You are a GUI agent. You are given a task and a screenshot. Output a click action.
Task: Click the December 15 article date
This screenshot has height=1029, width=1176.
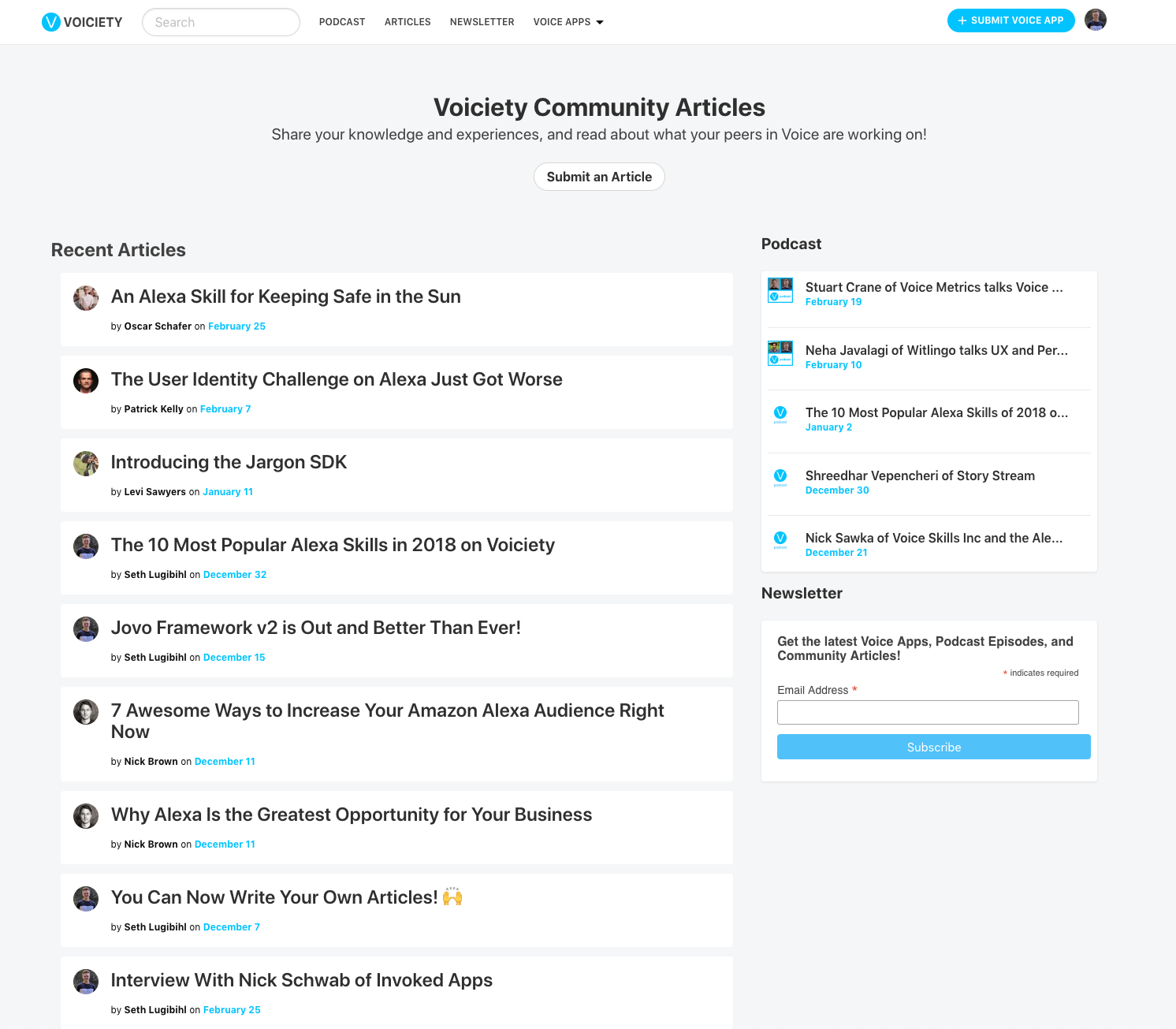[x=234, y=658]
